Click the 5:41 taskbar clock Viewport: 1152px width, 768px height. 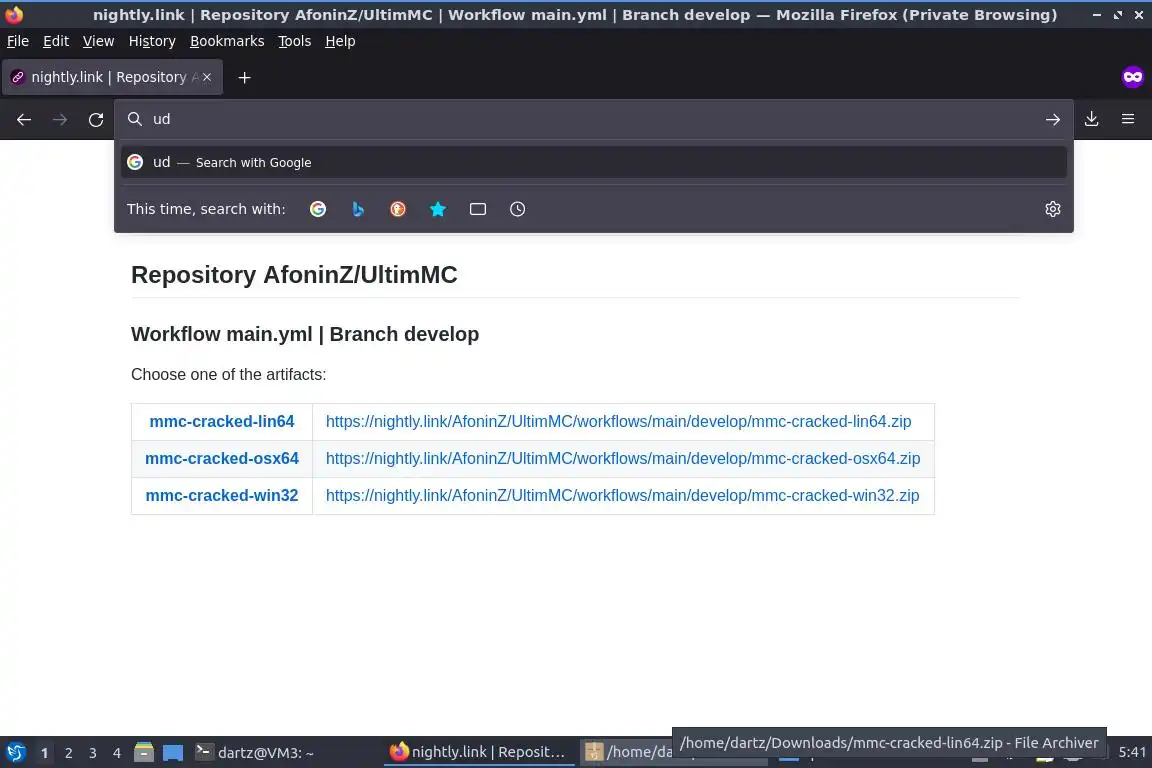pyautogui.click(x=1132, y=753)
